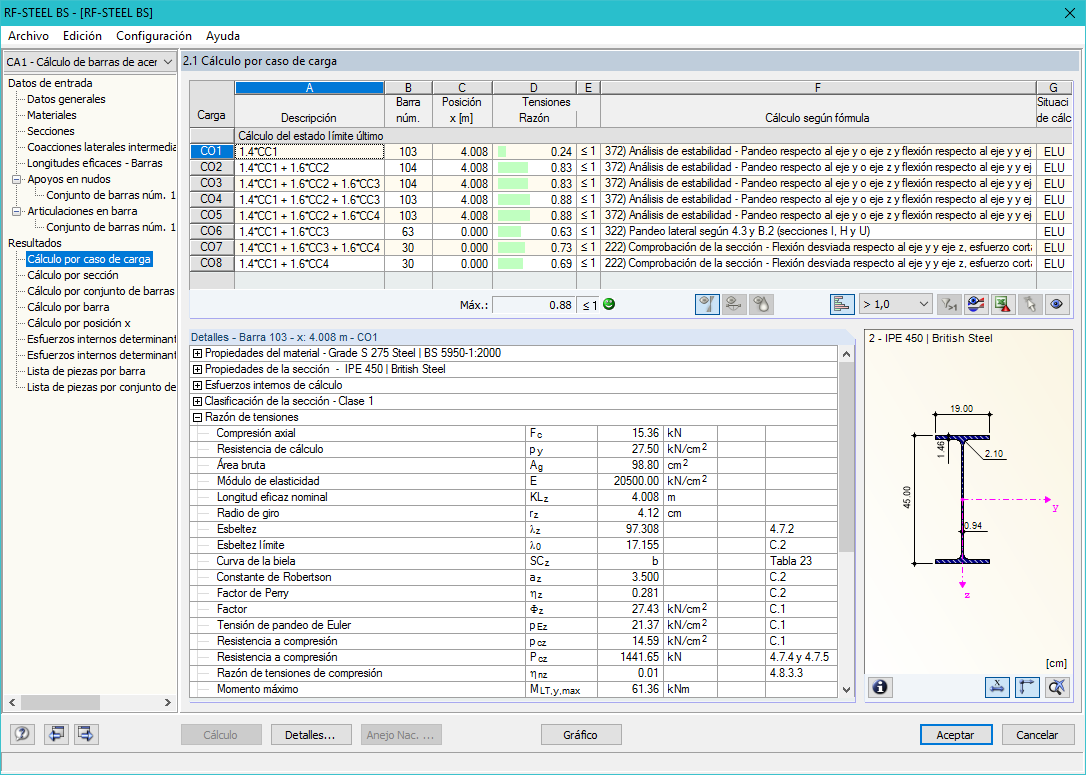Select the CO8 row header
Image resolution: width=1086 pixels, height=775 pixels.
pos(212,263)
